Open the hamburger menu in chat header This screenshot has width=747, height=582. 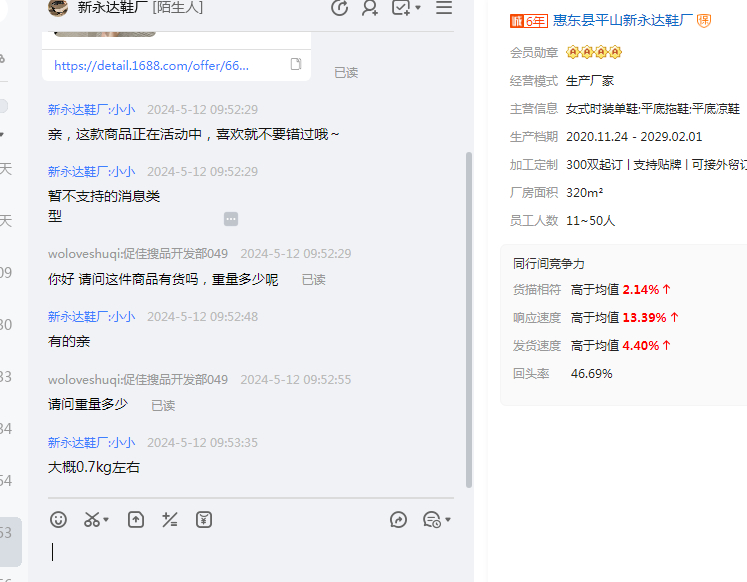(444, 8)
